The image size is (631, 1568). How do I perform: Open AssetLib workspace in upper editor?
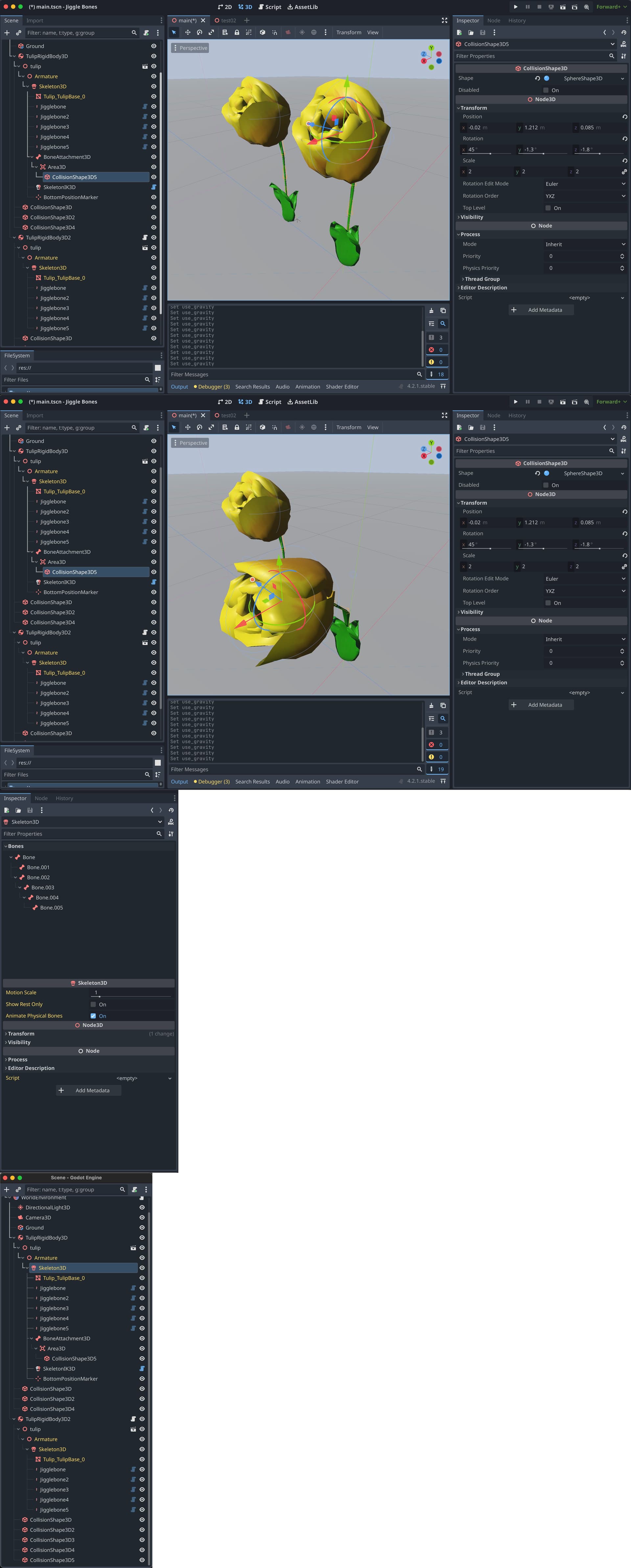pyautogui.click(x=302, y=7)
